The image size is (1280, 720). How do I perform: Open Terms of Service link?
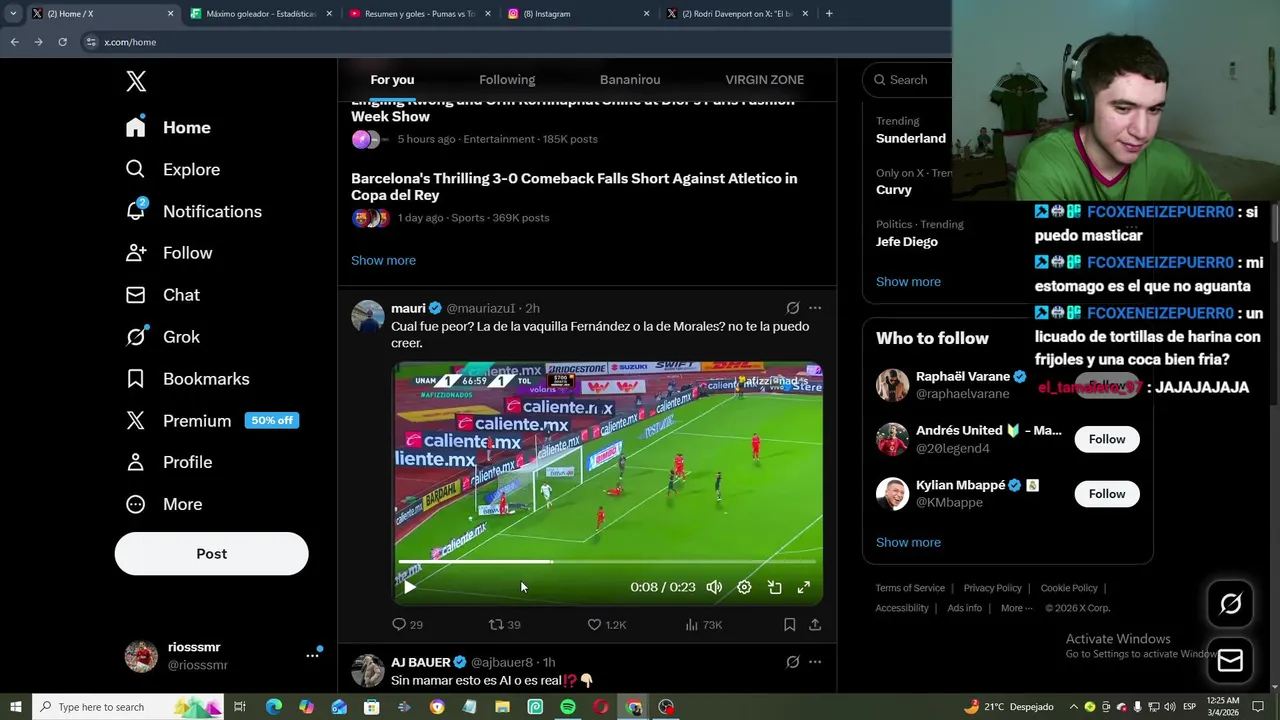coord(910,588)
